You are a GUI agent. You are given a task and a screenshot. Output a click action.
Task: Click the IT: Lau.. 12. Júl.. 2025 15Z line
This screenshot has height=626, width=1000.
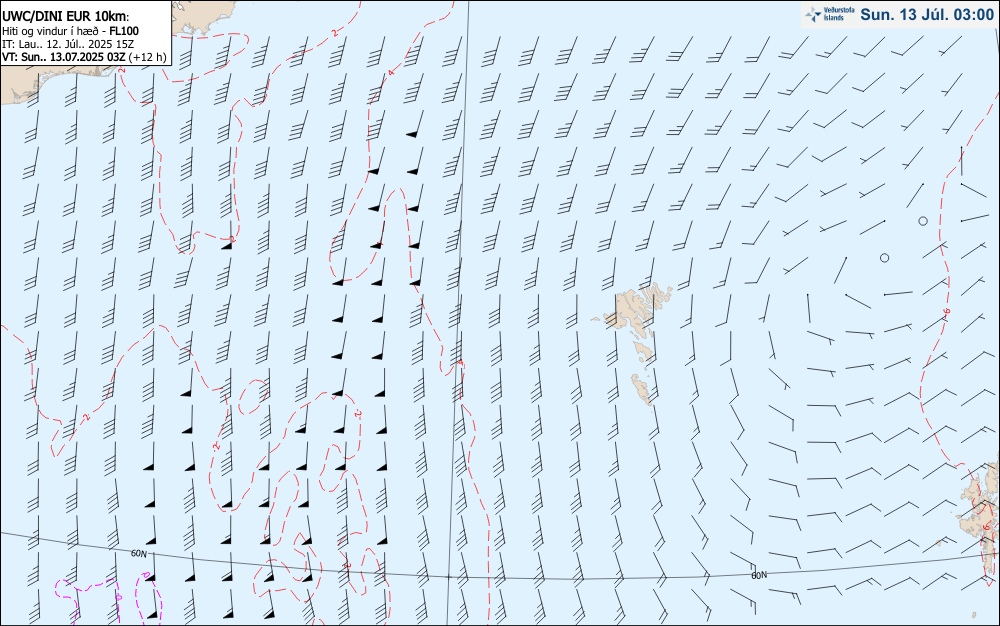coord(68,44)
